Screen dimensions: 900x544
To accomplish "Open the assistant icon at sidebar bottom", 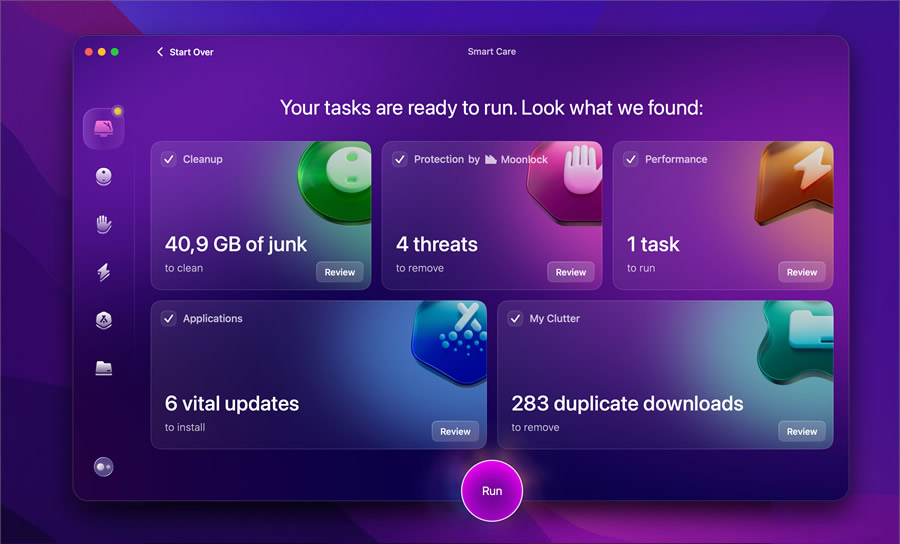I will tap(103, 467).
